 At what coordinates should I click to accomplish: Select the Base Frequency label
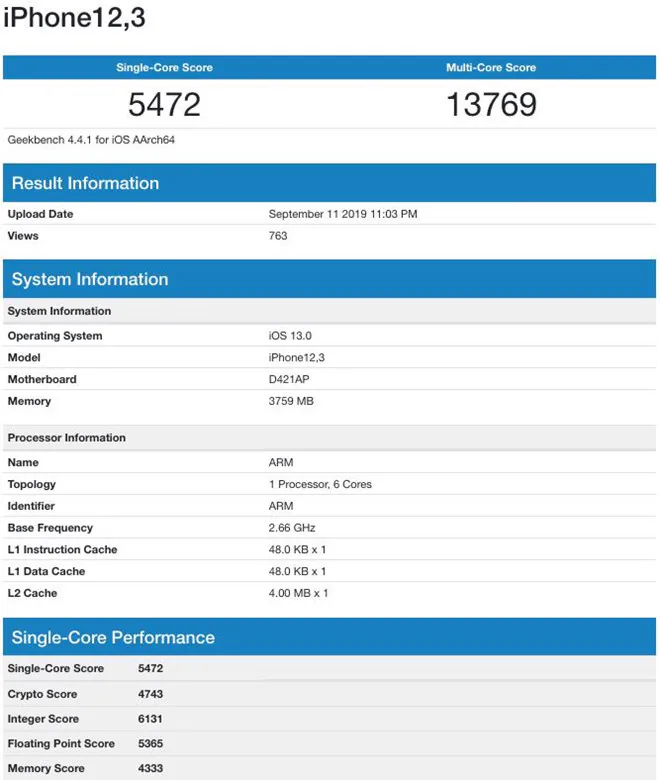tap(50, 528)
